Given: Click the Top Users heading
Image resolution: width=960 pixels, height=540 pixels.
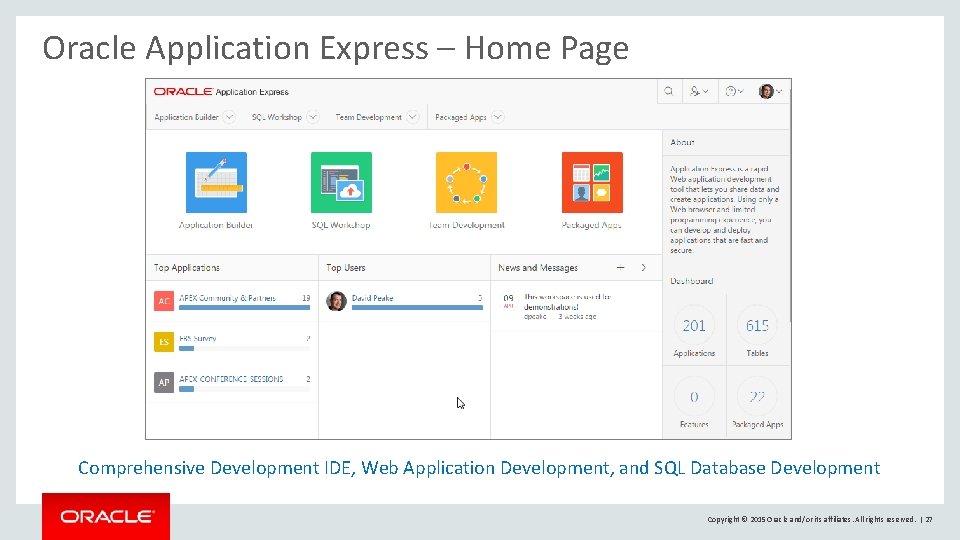Looking at the screenshot, I should (x=345, y=268).
